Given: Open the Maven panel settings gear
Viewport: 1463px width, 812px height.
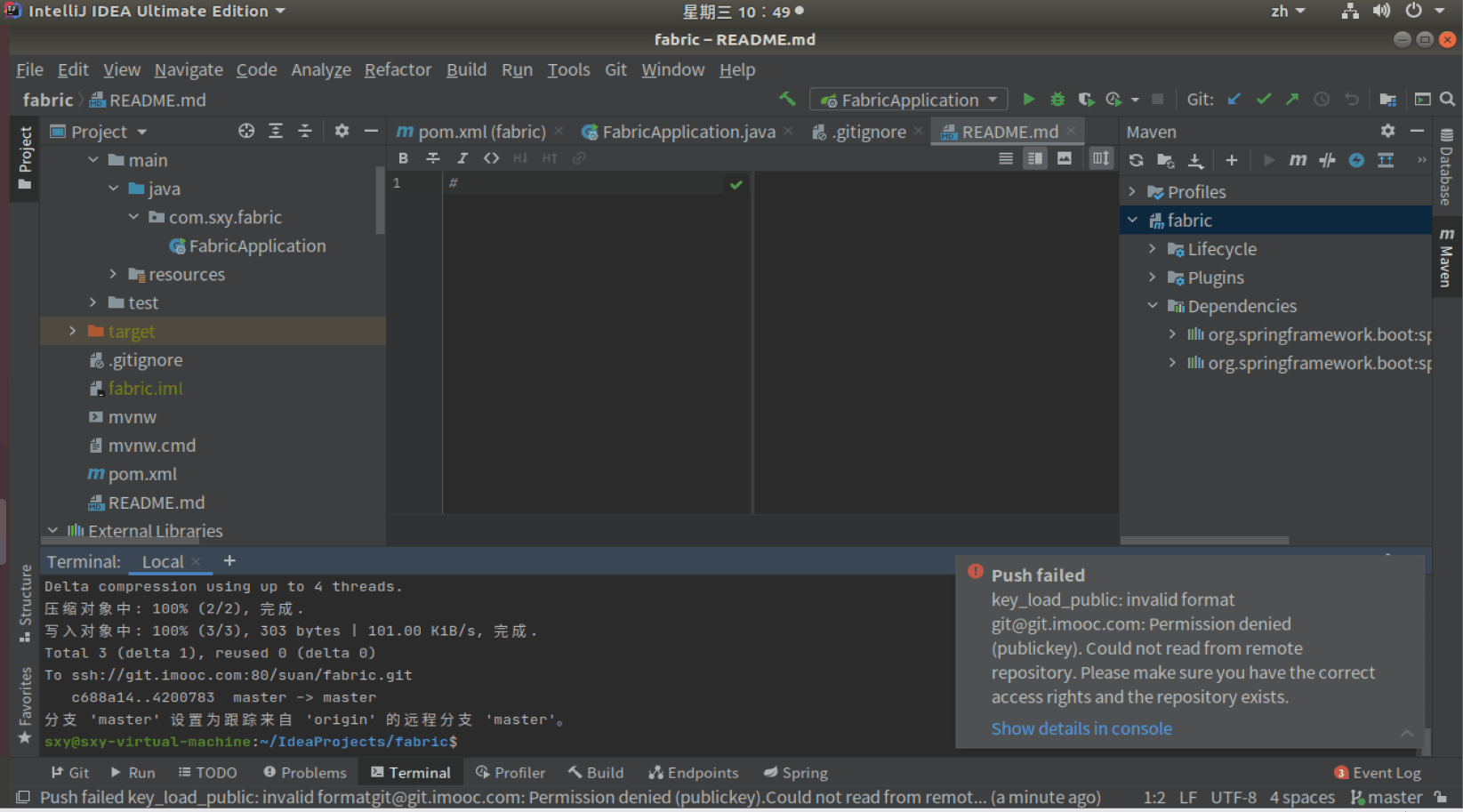Looking at the screenshot, I should (x=1387, y=131).
